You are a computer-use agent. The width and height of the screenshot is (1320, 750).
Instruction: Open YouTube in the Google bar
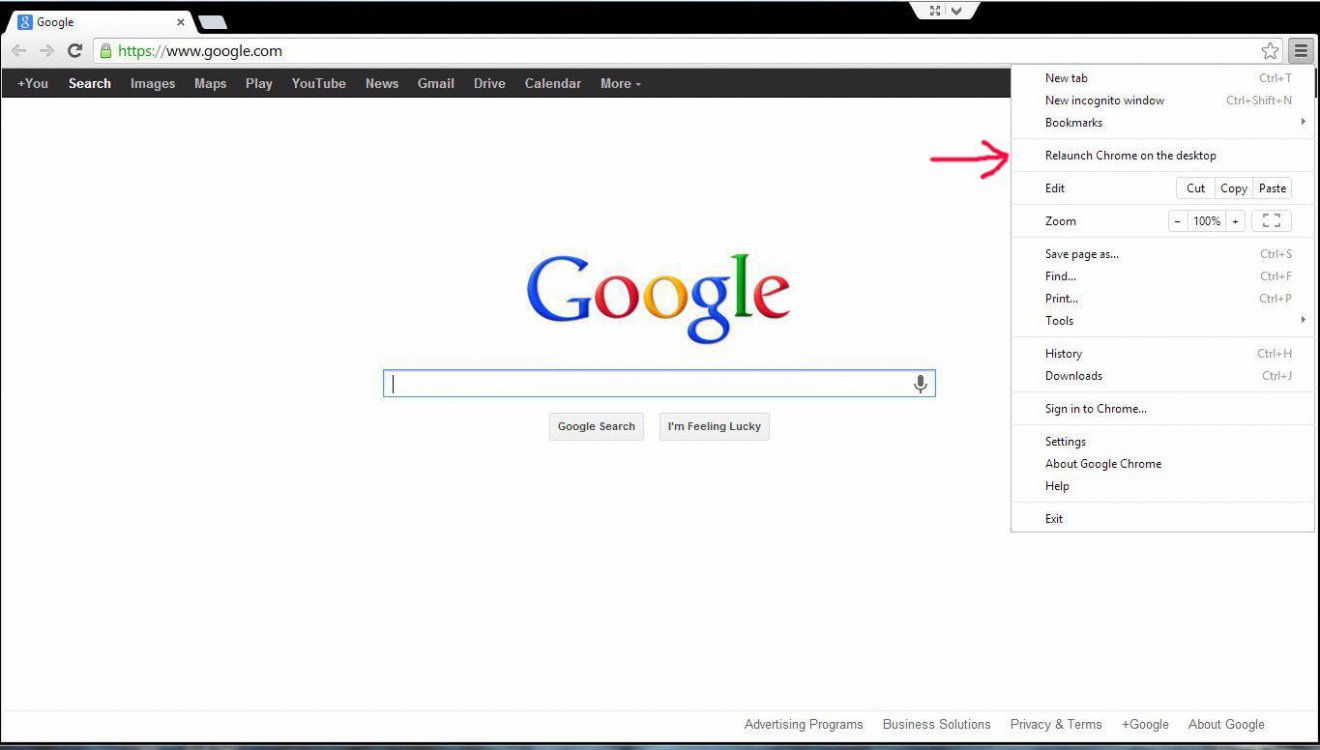[x=319, y=84]
